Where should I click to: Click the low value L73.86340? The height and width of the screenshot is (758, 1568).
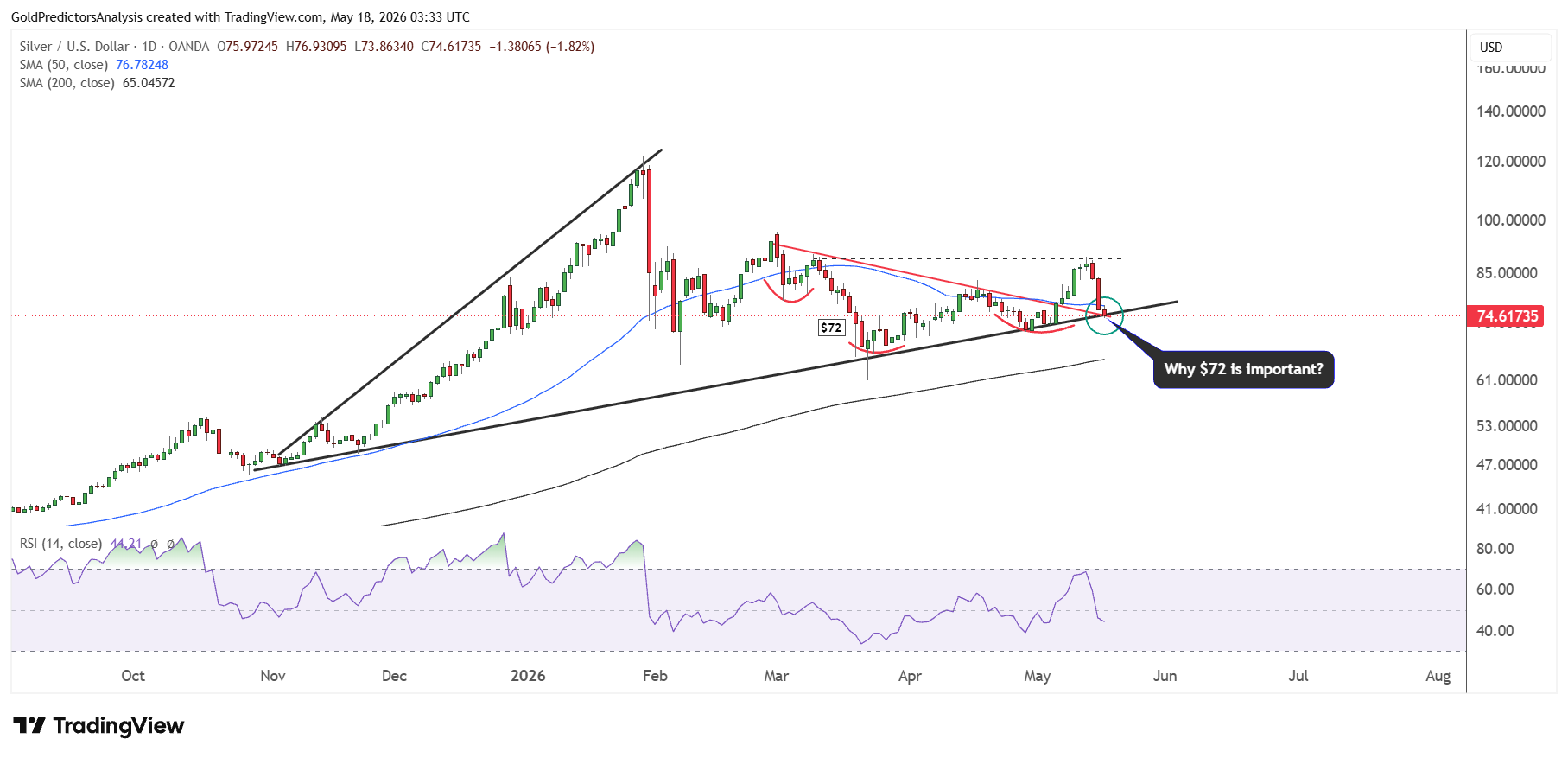(x=384, y=47)
